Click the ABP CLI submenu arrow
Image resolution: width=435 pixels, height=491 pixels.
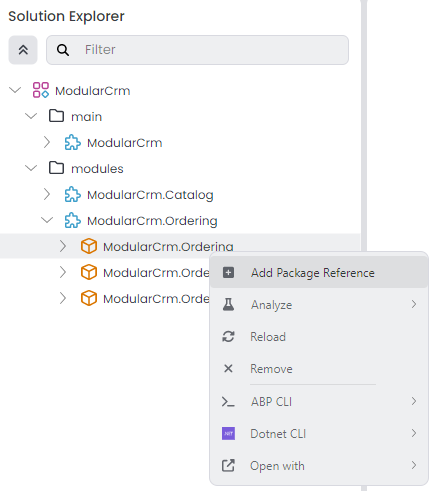point(414,401)
